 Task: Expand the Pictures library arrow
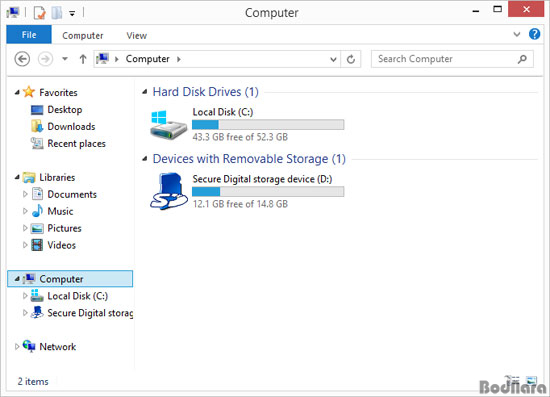point(25,228)
